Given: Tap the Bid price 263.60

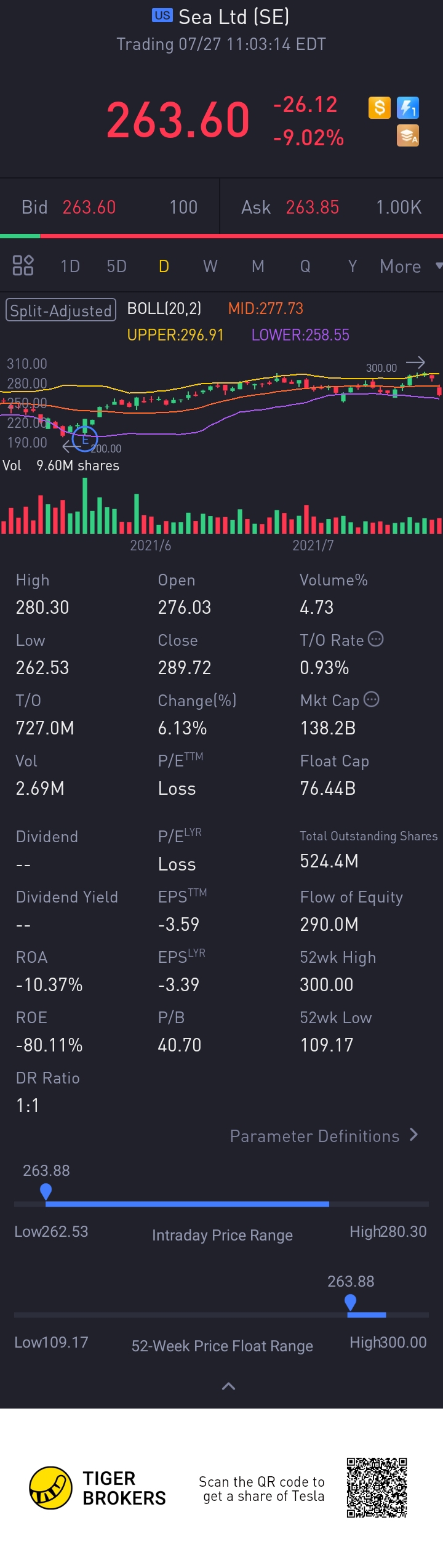Looking at the screenshot, I should (x=89, y=207).
